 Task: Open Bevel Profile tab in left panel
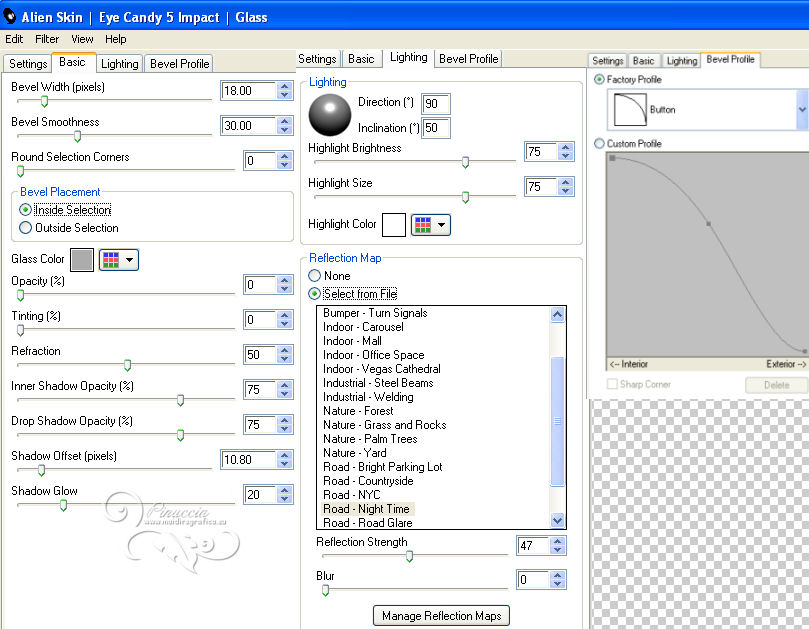180,63
